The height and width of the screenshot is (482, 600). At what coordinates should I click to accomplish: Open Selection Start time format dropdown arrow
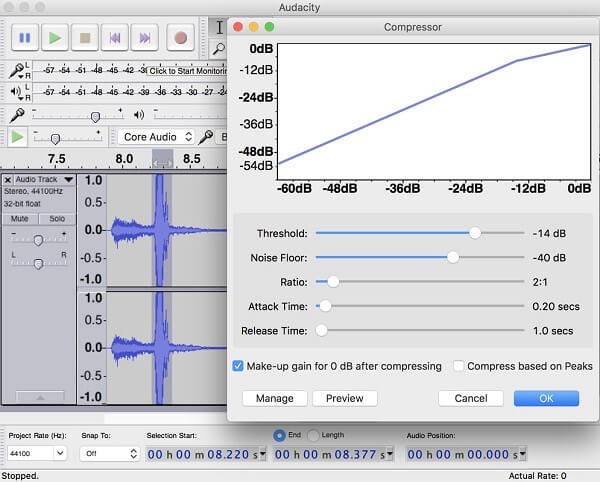[x=263, y=454]
